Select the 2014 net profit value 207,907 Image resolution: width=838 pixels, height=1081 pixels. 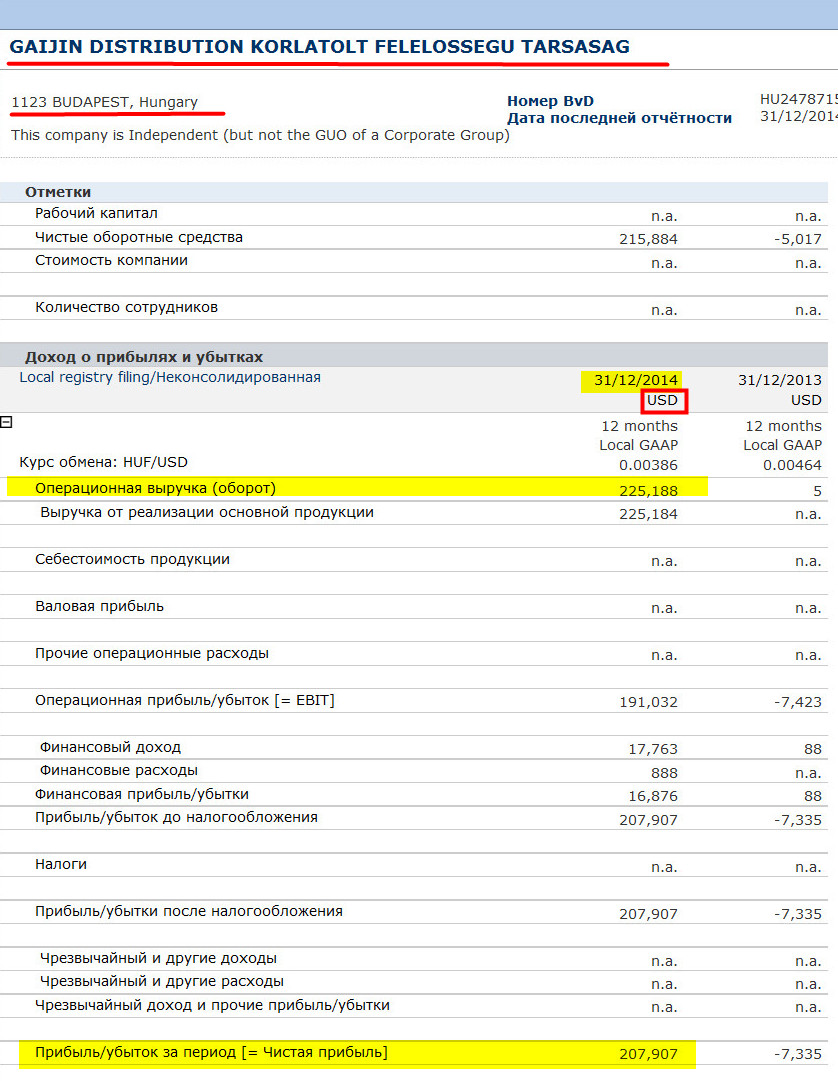pyautogui.click(x=648, y=1054)
